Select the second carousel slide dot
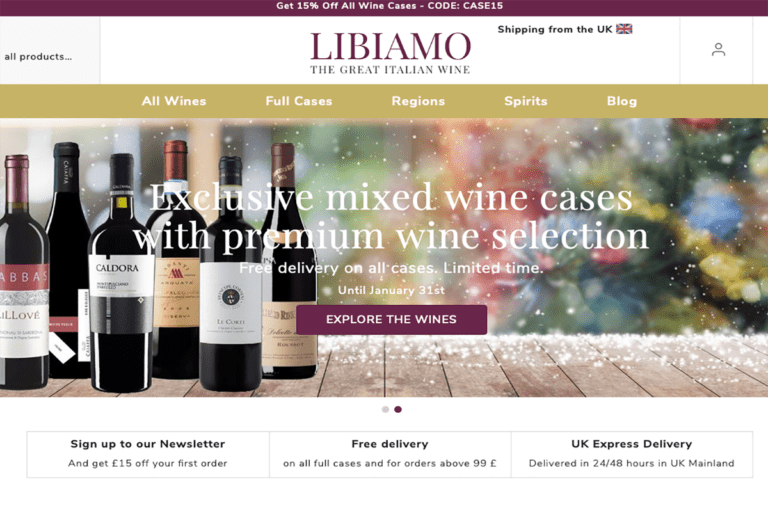 point(398,409)
